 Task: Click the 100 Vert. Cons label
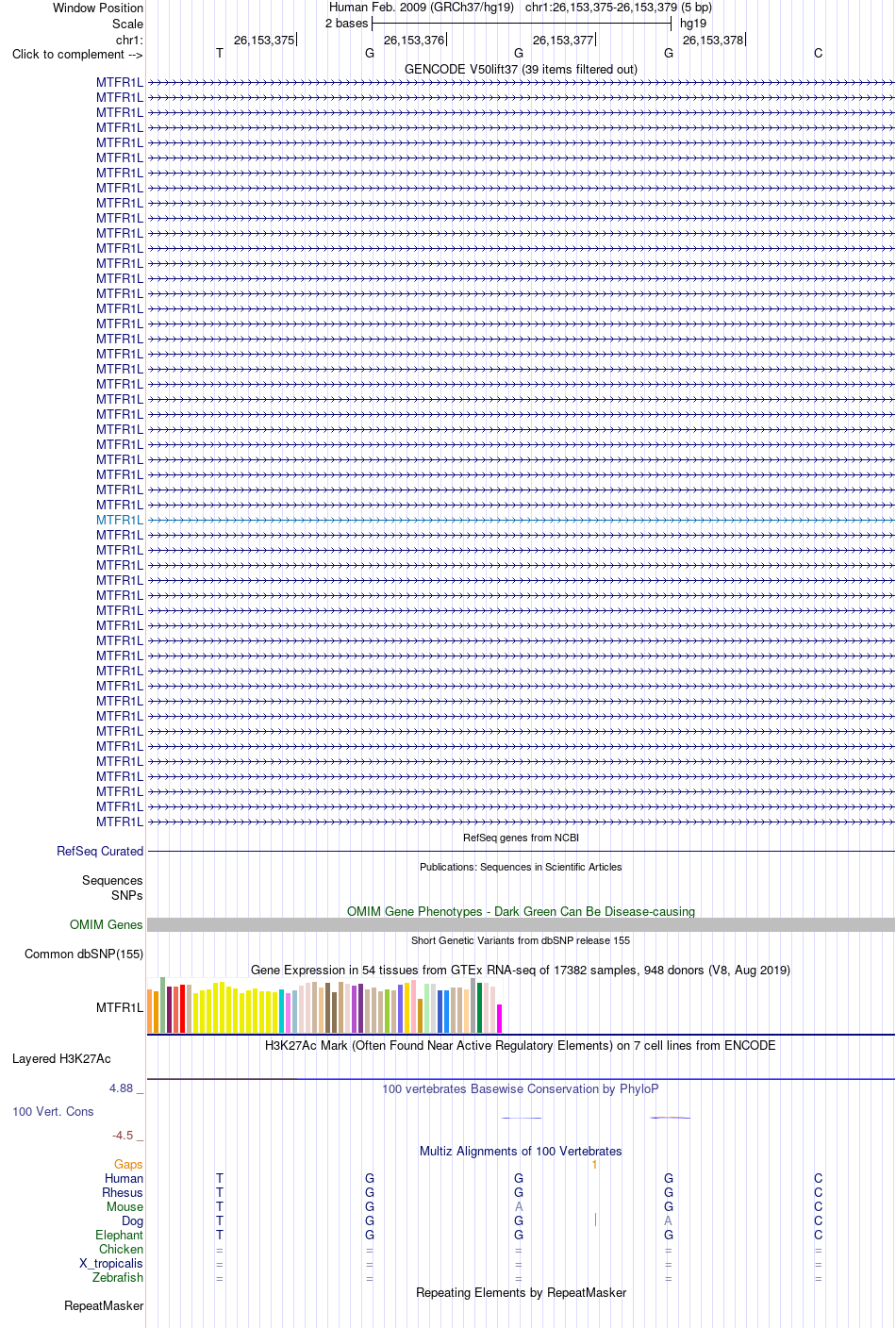click(53, 1111)
